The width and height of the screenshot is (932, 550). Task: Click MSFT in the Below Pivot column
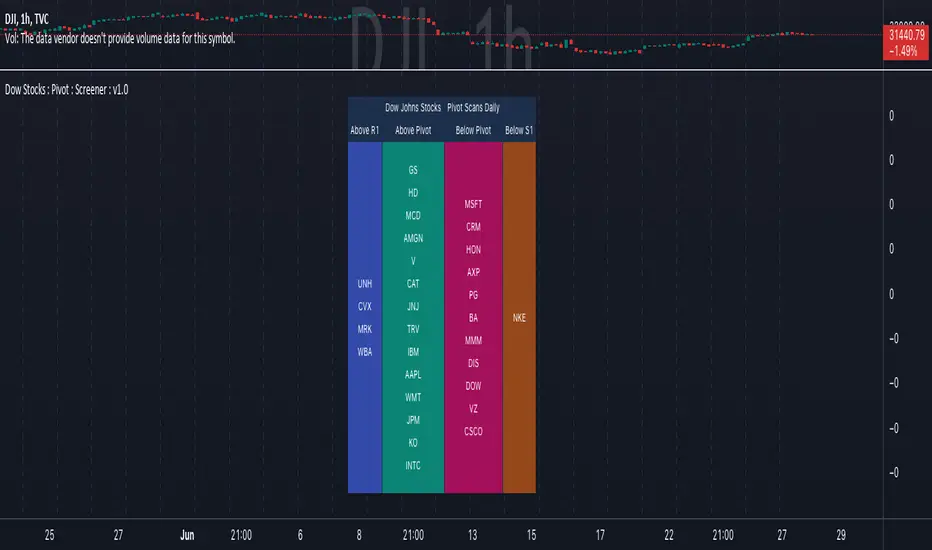473,204
